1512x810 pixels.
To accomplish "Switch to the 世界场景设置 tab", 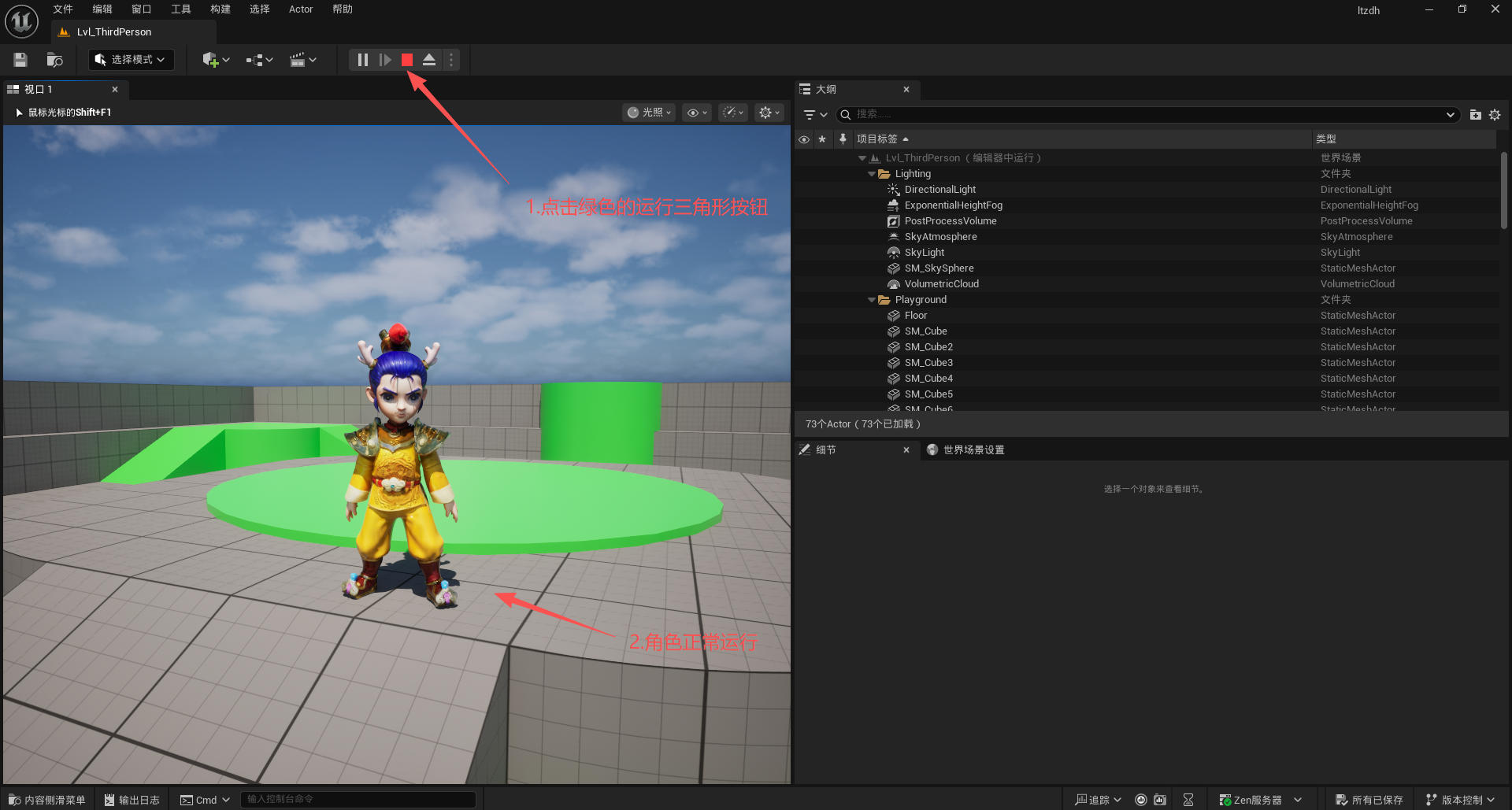I will tap(966, 450).
